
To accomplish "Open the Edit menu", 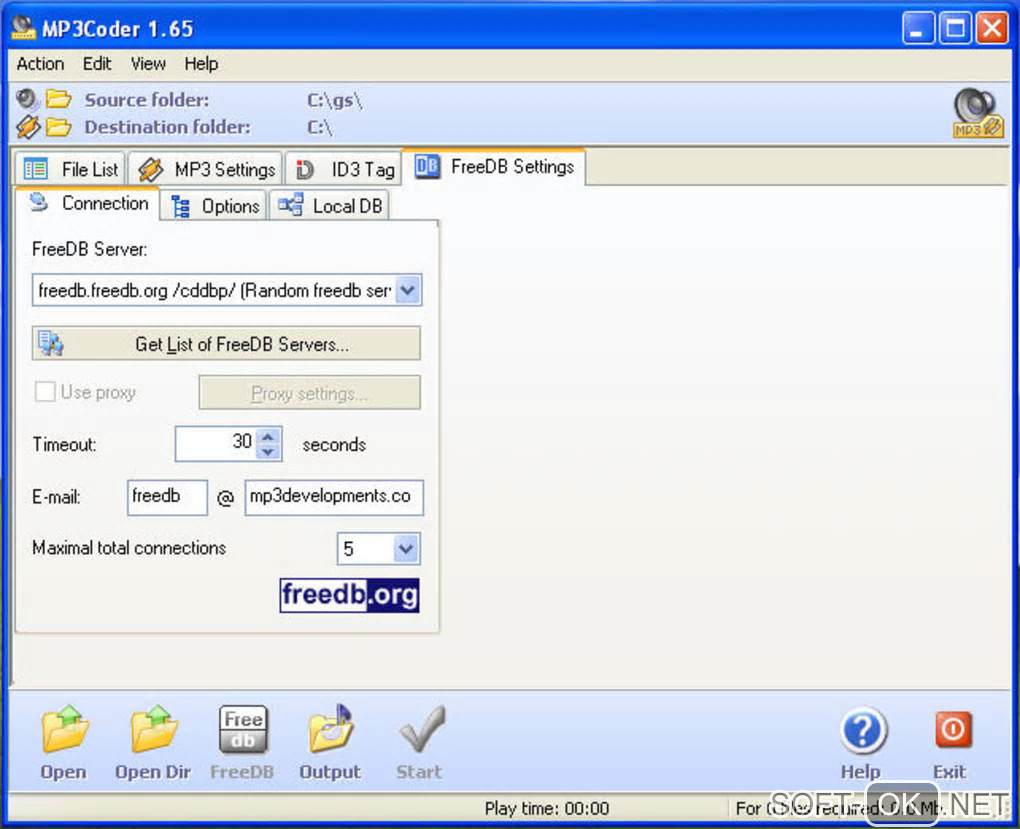I will point(97,64).
